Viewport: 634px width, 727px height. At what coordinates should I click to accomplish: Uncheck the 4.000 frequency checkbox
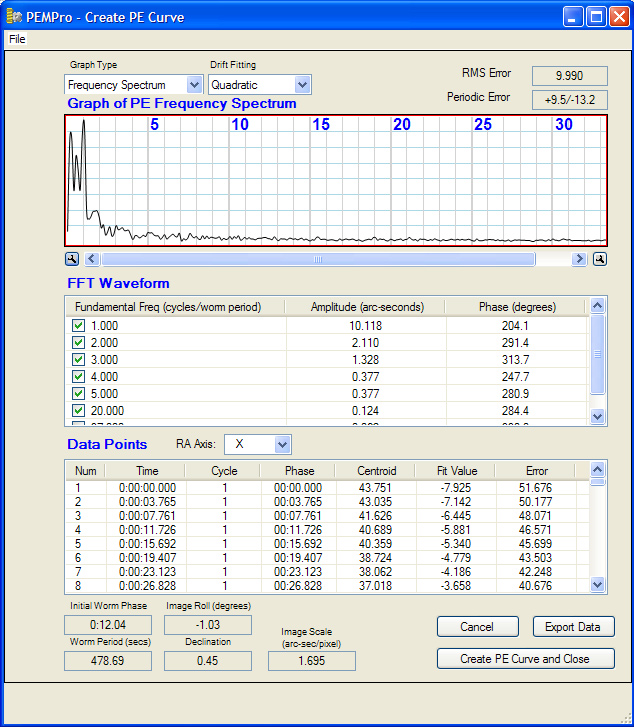point(78,376)
